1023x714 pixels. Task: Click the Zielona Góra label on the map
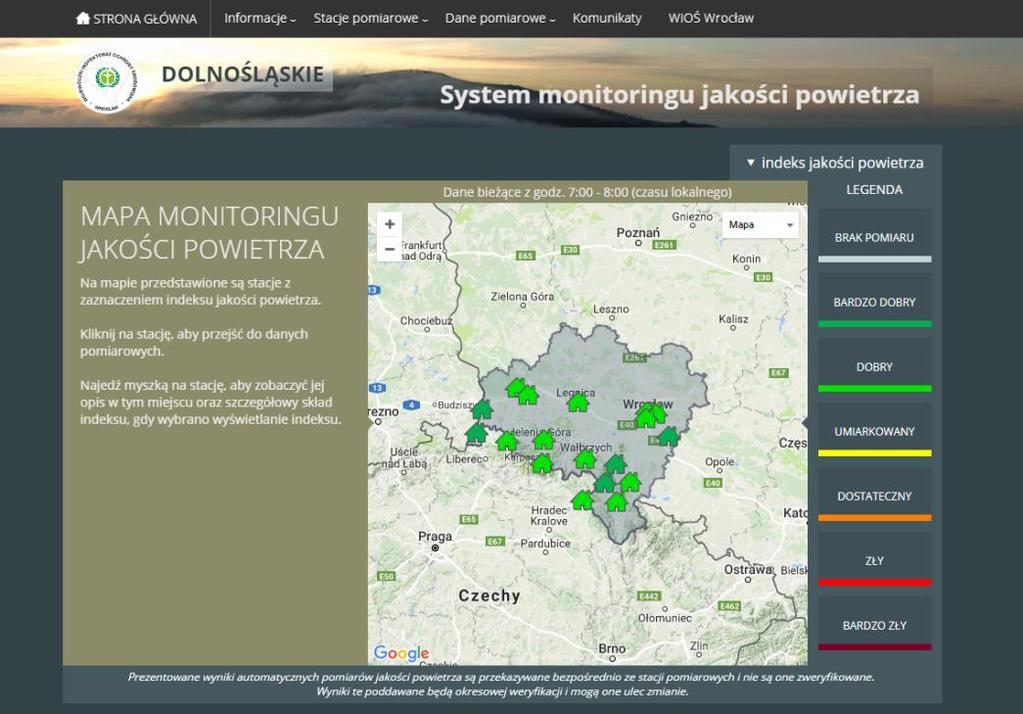click(522, 296)
